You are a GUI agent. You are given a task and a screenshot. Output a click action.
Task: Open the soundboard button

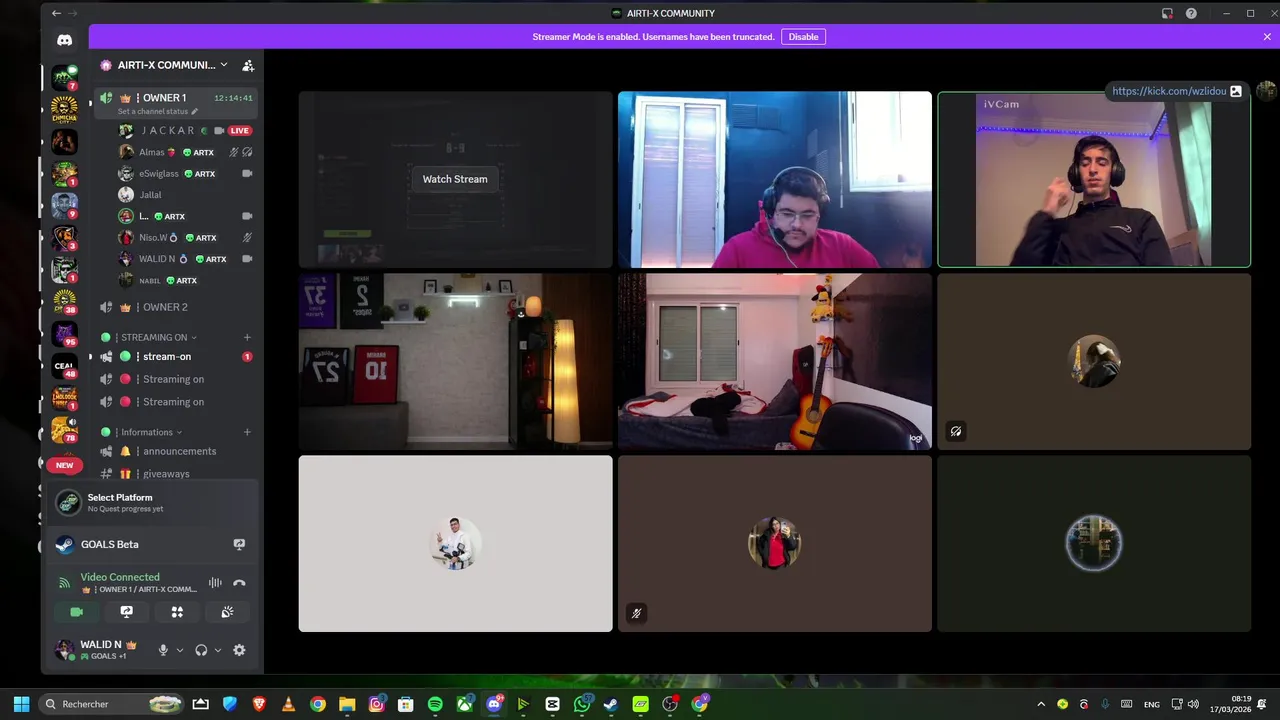227,612
